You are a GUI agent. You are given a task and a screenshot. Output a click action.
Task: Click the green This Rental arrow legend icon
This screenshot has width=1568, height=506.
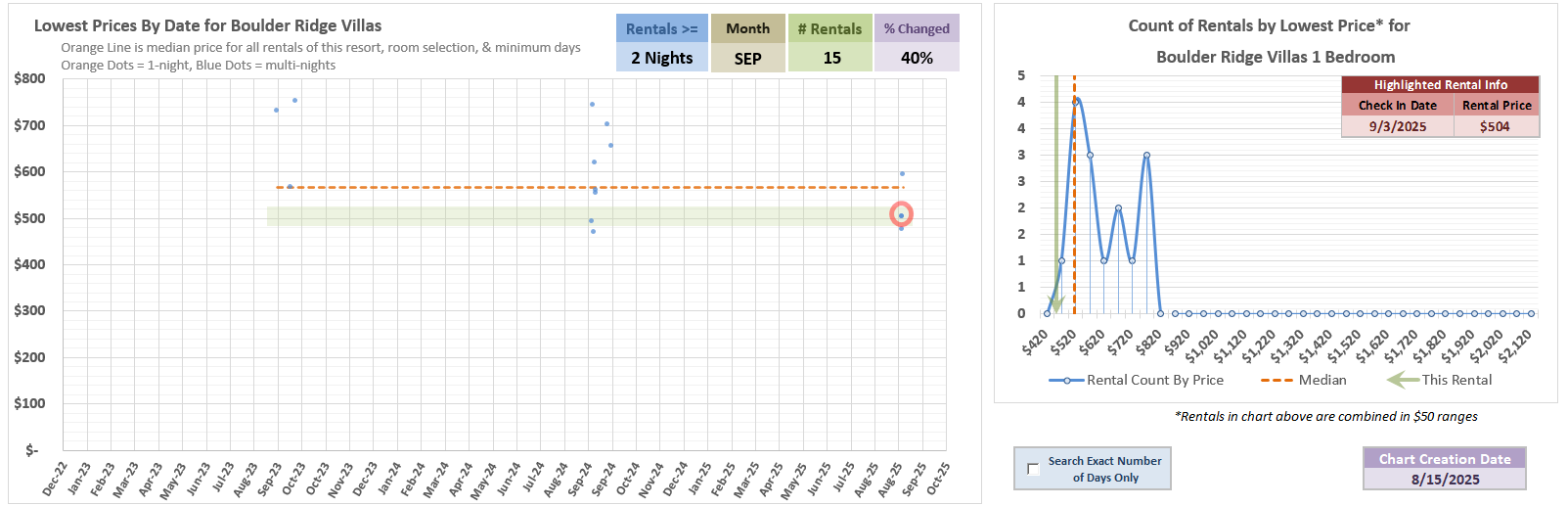(x=1403, y=380)
